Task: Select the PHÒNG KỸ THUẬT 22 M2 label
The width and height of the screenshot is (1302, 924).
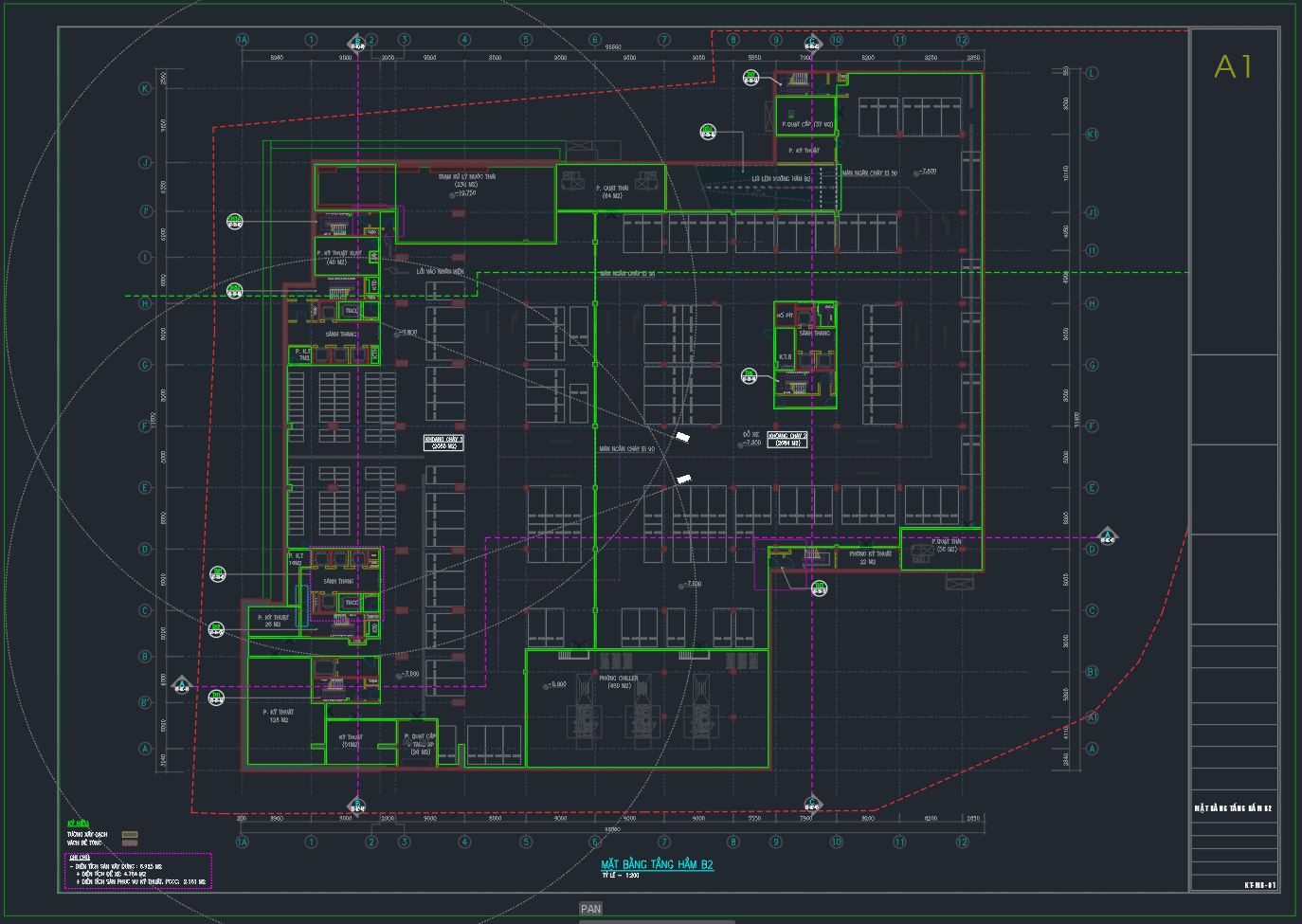Action: tap(869, 557)
